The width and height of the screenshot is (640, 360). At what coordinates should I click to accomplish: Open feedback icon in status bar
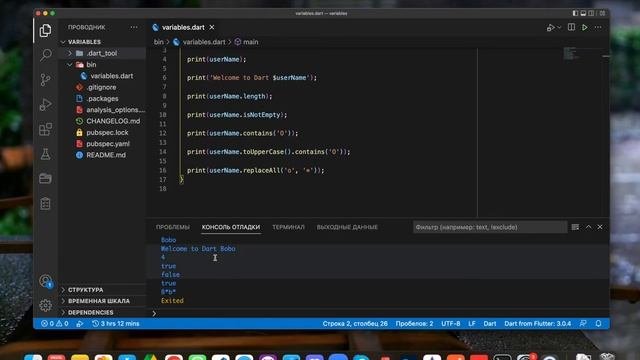pos(583,324)
